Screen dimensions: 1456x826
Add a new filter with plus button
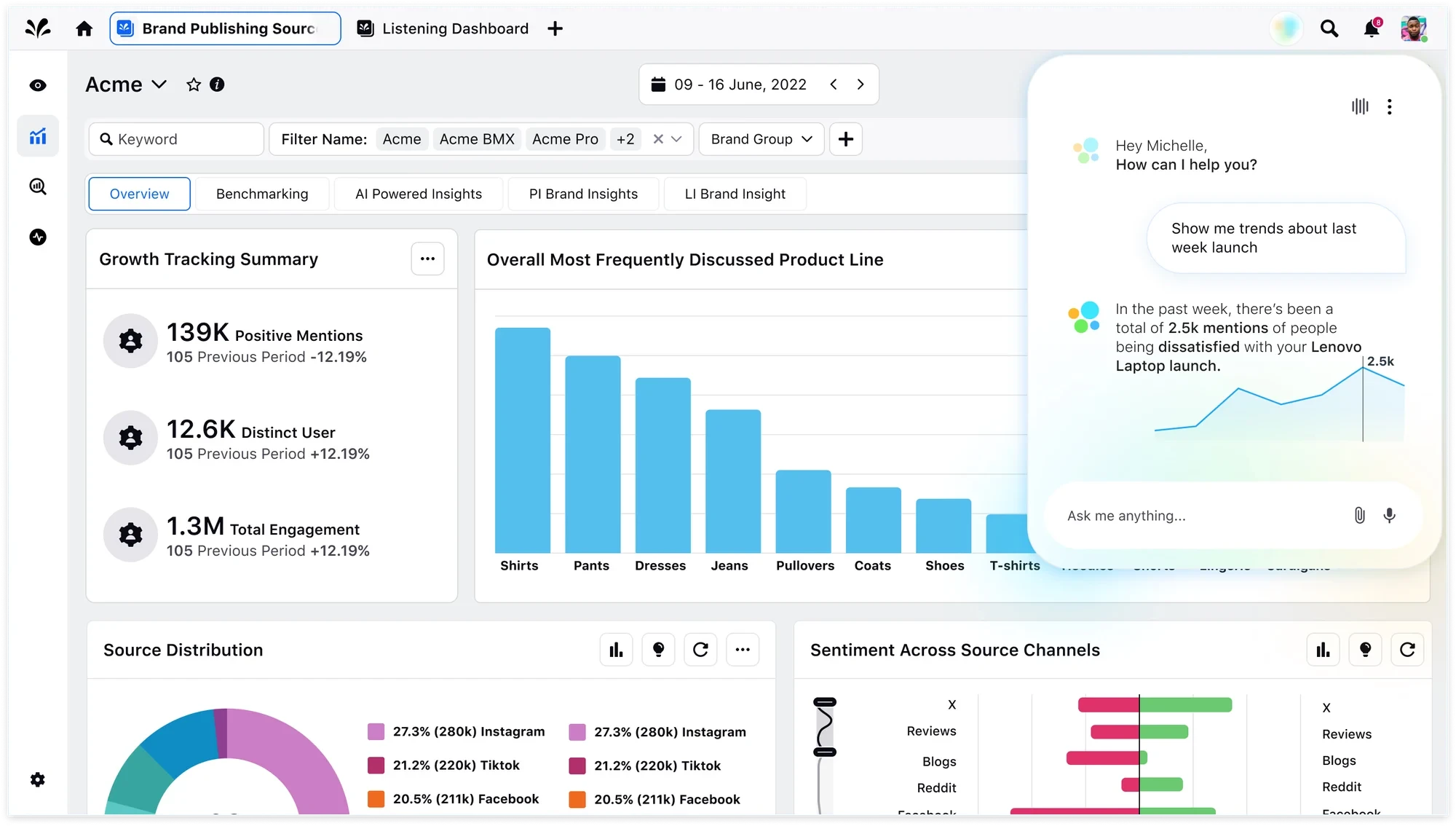(846, 139)
